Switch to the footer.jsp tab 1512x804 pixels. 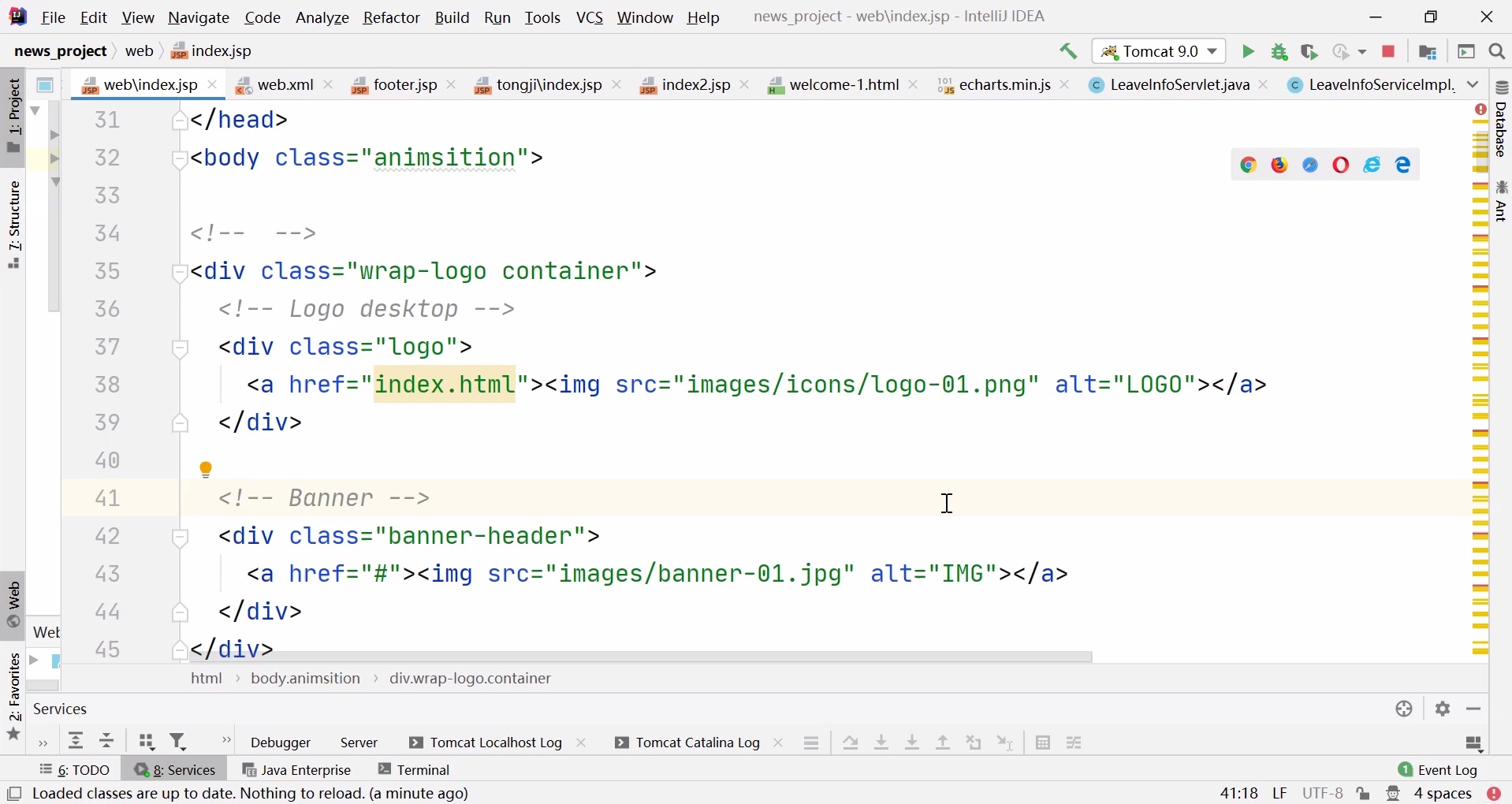394,85
